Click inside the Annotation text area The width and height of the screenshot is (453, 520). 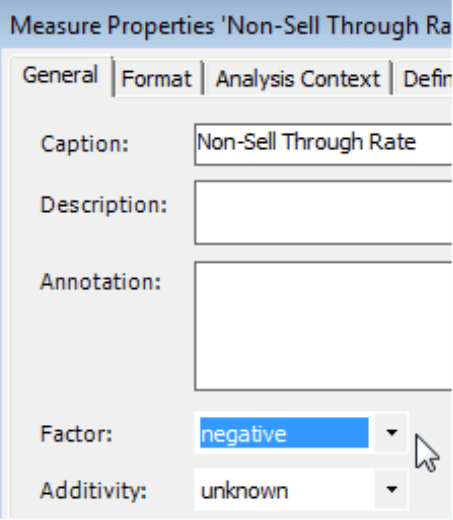(323, 326)
